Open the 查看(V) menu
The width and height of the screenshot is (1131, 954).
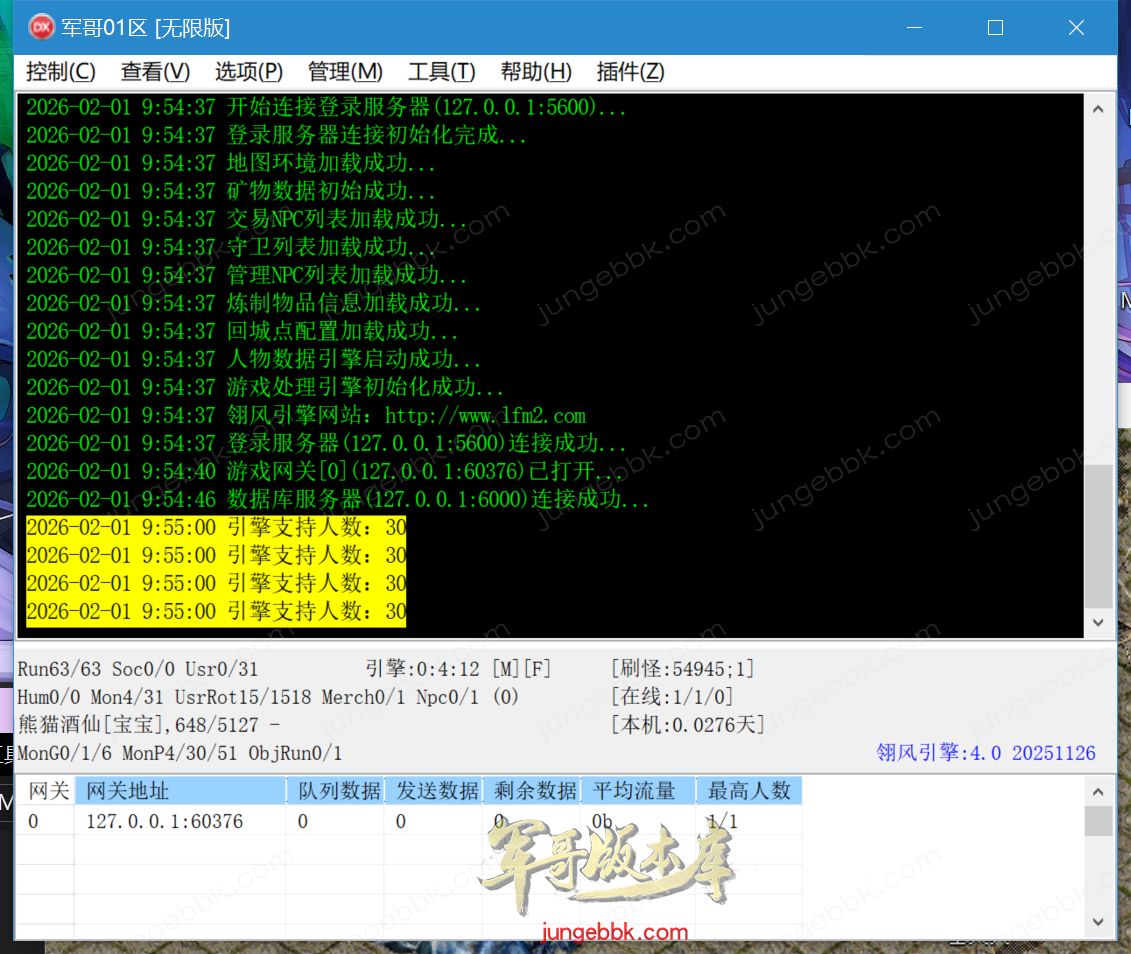tap(155, 72)
